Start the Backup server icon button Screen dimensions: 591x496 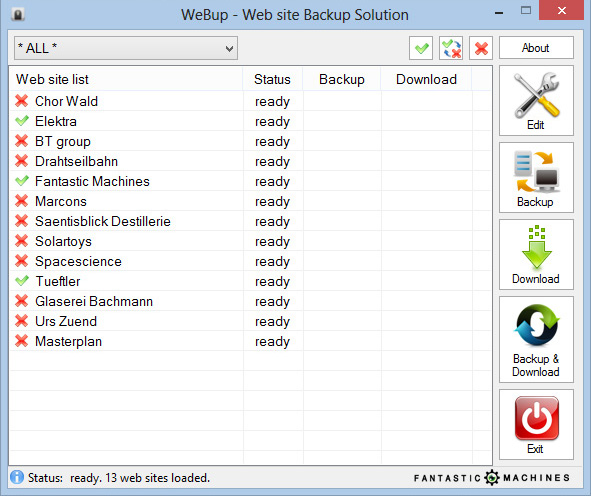pos(536,178)
